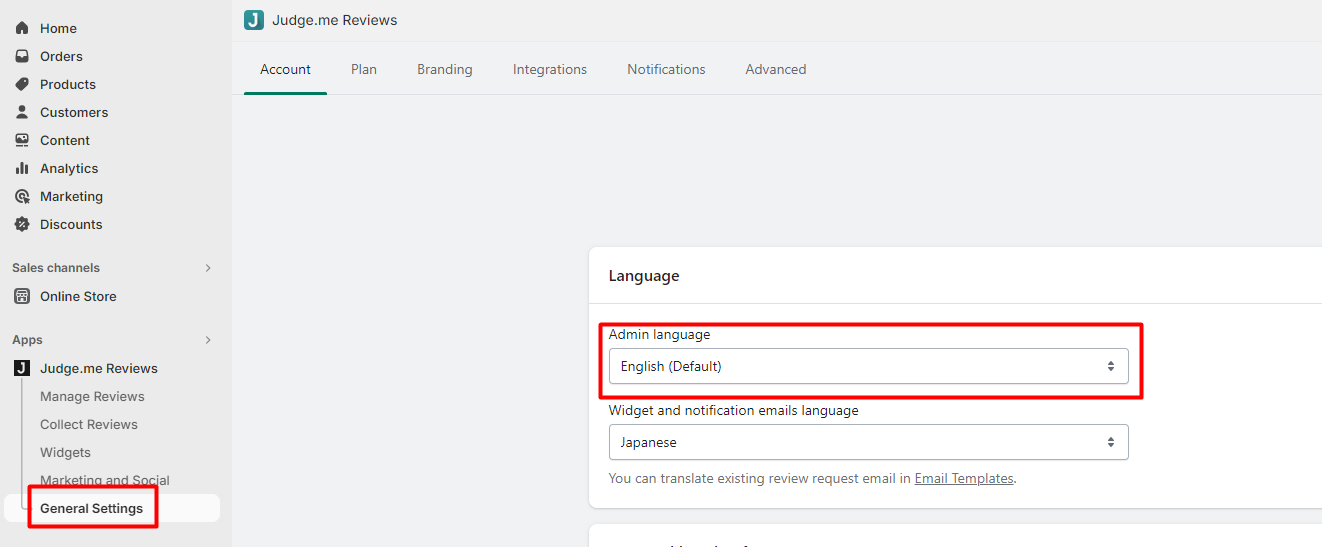Open Widget and notification emails language dropdown
Viewport: 1322px width, 547px height.
868,442
